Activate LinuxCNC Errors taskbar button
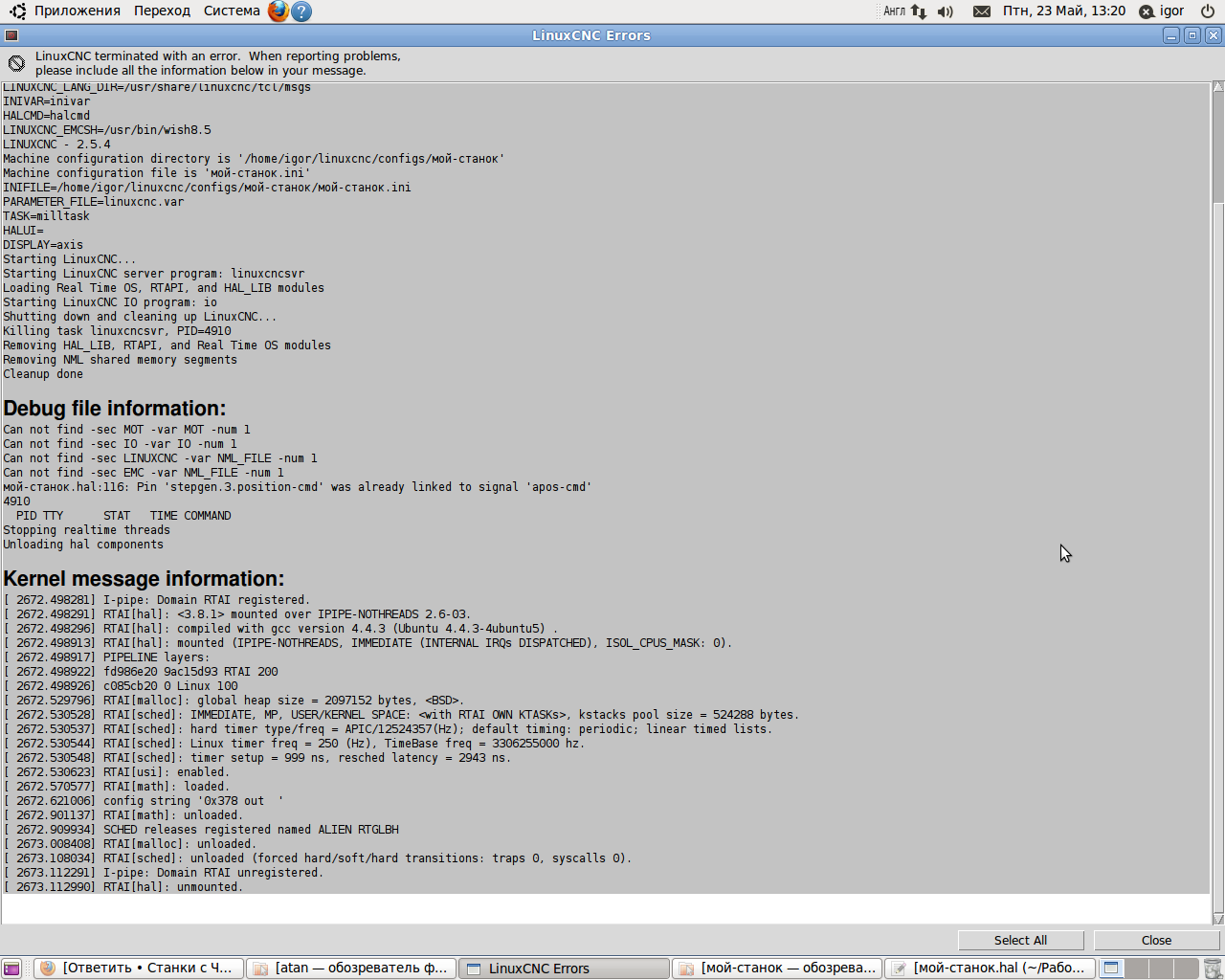Screen dimensions: 1225x980 (x=565, y=968)
